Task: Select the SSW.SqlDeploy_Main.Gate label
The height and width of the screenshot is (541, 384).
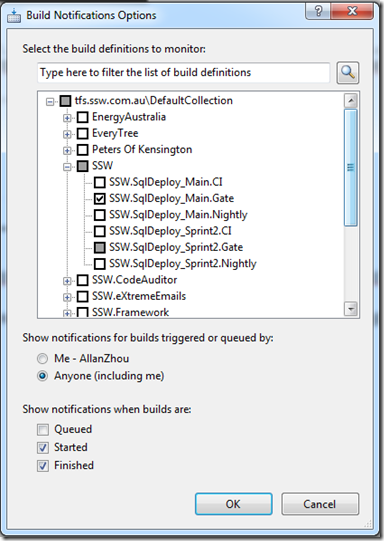Action: (171, 198)
